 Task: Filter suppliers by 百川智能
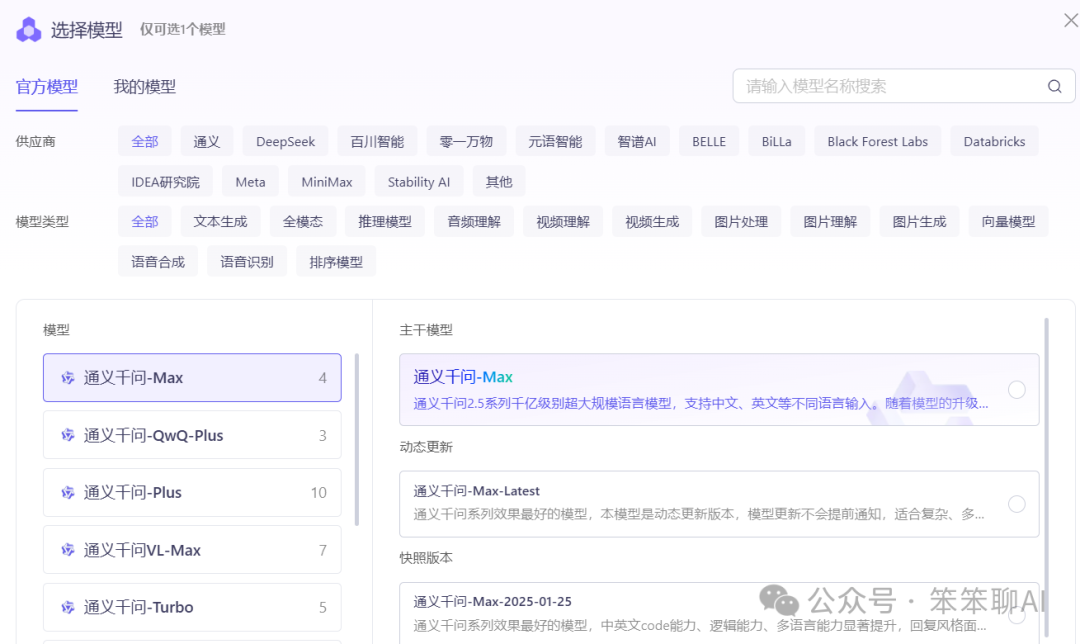coord(377,141)
